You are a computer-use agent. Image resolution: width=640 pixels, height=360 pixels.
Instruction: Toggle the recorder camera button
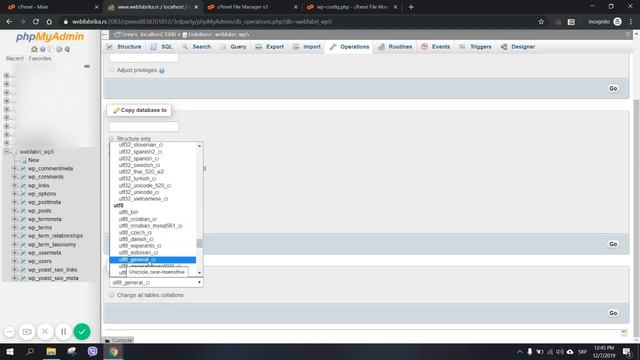27,331
